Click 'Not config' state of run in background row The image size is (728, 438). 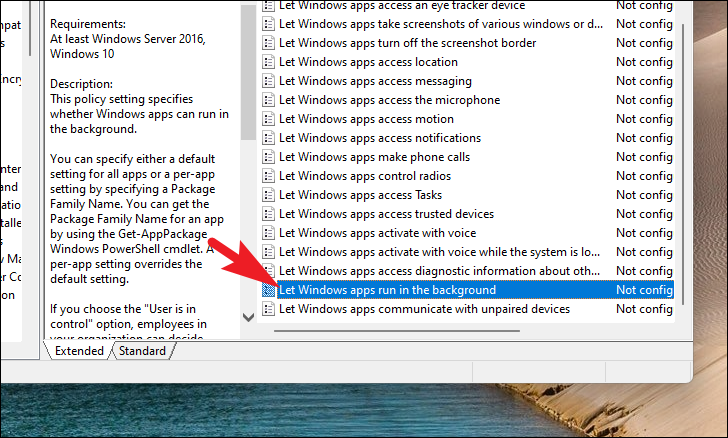[644, 290]
